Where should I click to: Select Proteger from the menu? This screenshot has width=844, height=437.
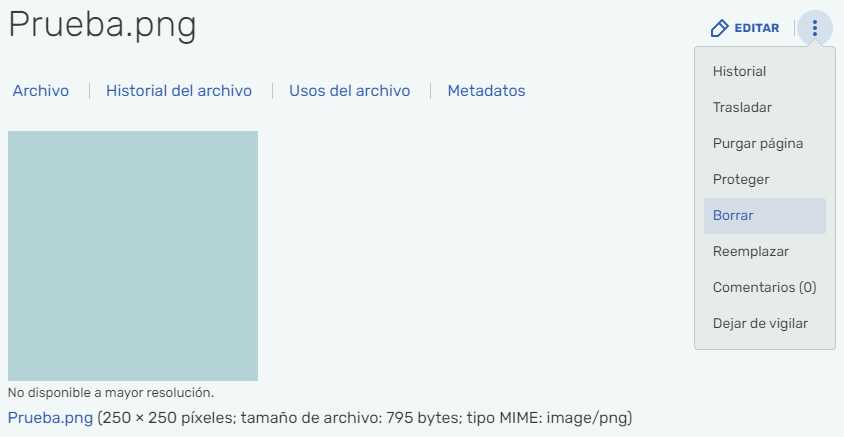740,180
